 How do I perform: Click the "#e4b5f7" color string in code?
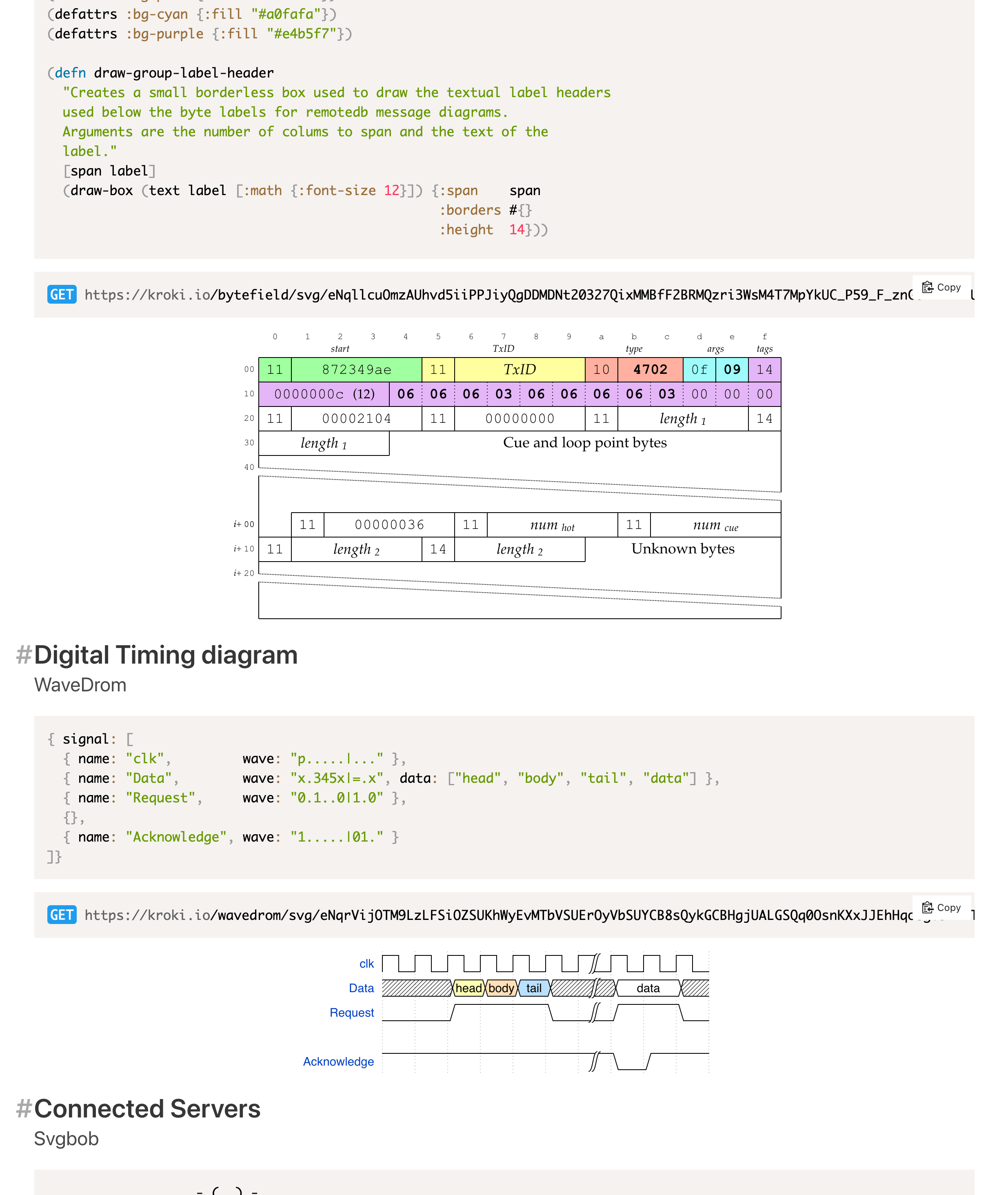[302, 34]
